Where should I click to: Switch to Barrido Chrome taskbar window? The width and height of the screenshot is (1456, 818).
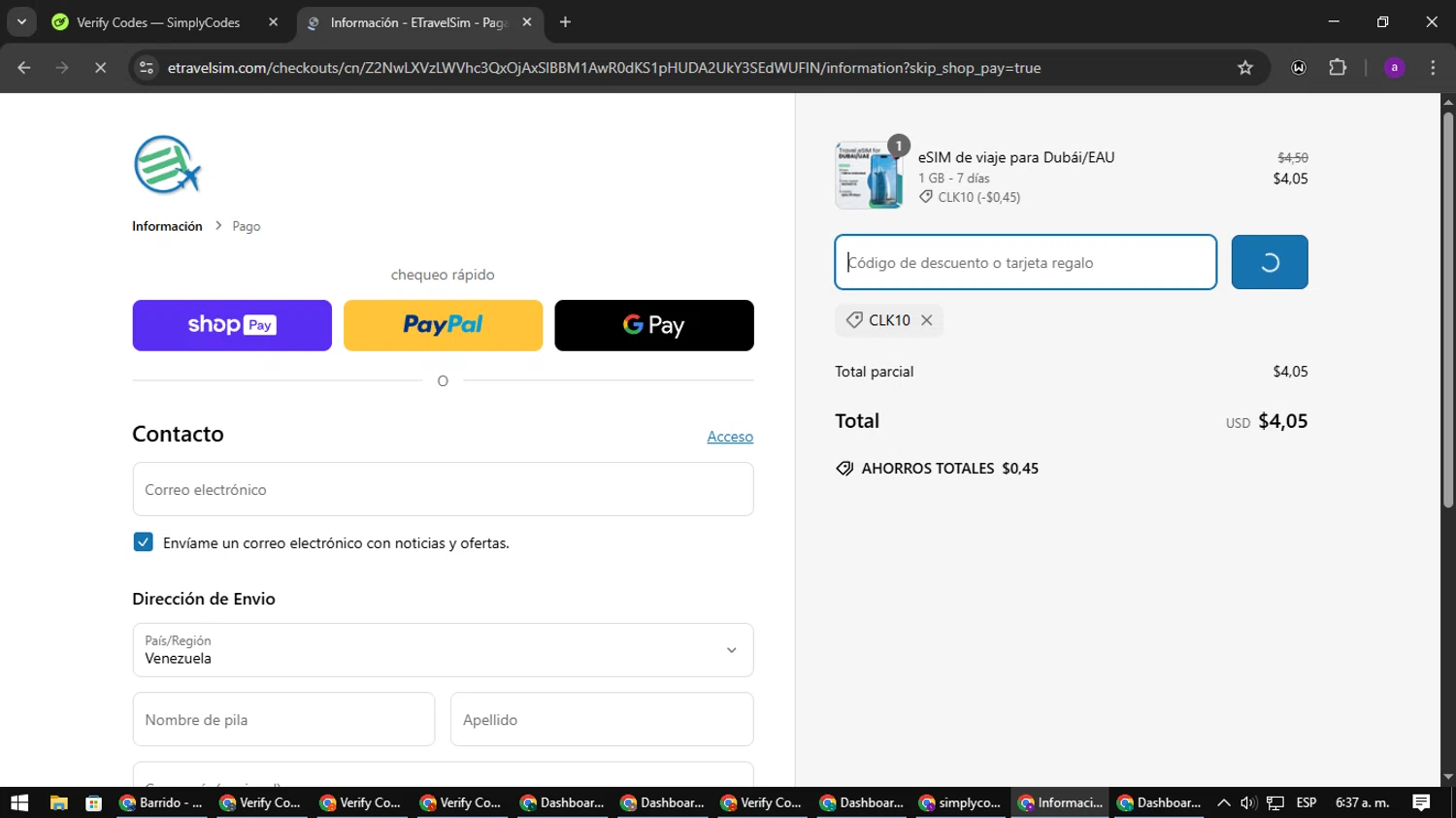(x=160, y=802)
